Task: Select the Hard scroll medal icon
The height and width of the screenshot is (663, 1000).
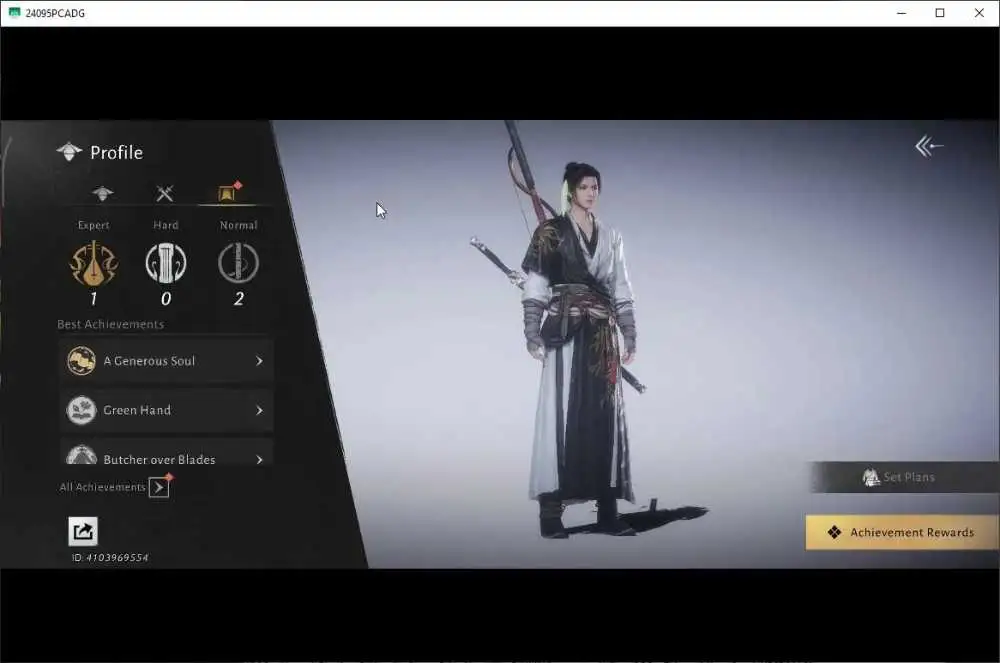Action: tap(166, 263)
